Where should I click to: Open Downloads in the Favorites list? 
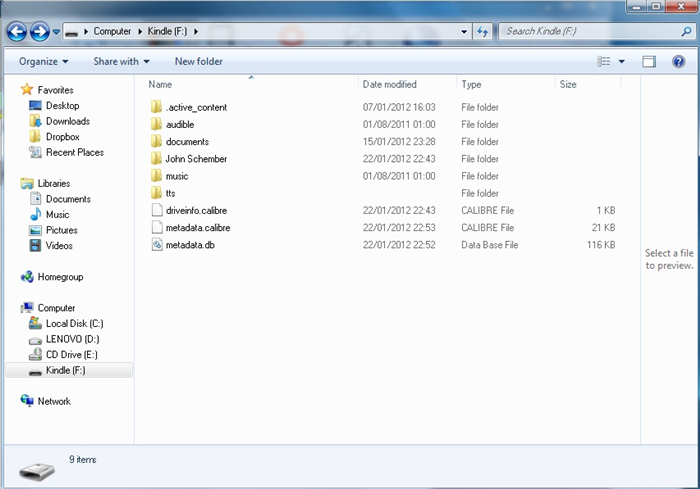[68, 121]
